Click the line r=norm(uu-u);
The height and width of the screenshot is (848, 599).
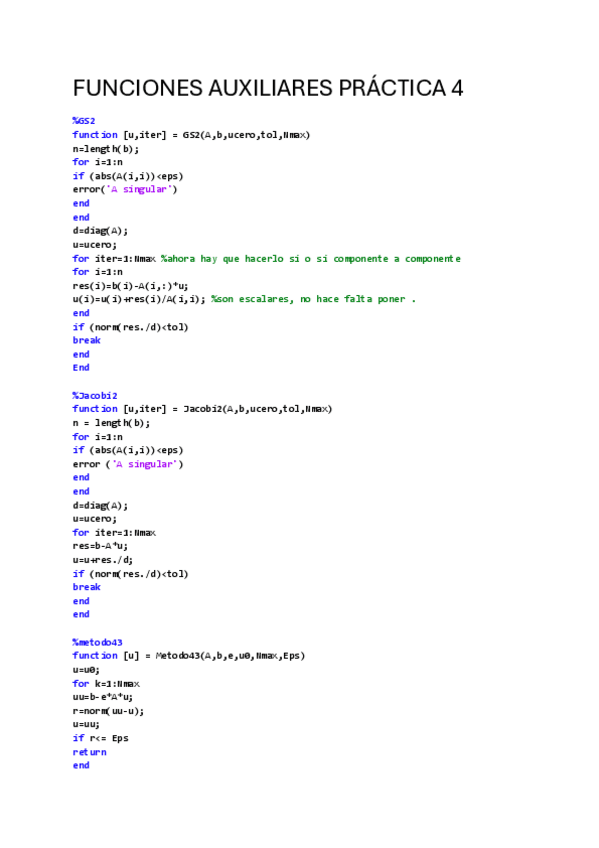(x=108, y=711)
